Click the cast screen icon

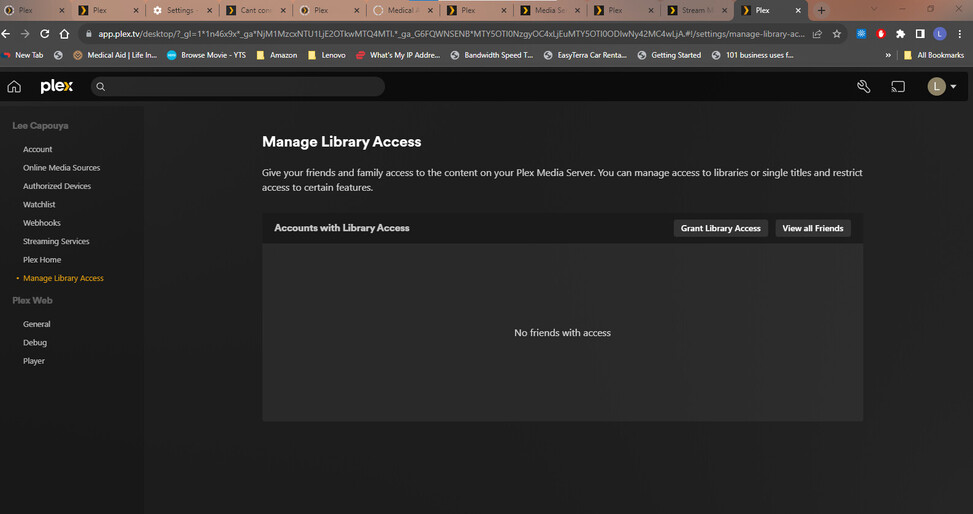pyautogui.click(x=898, y=87)
